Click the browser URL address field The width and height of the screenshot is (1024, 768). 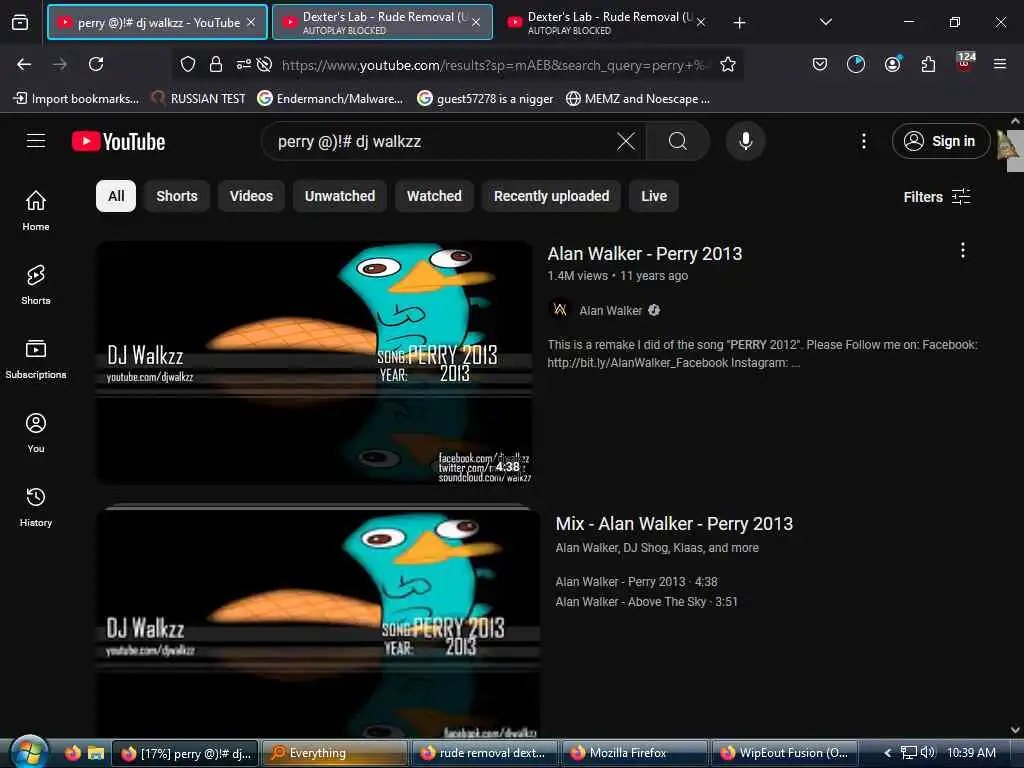click(494, 65)
